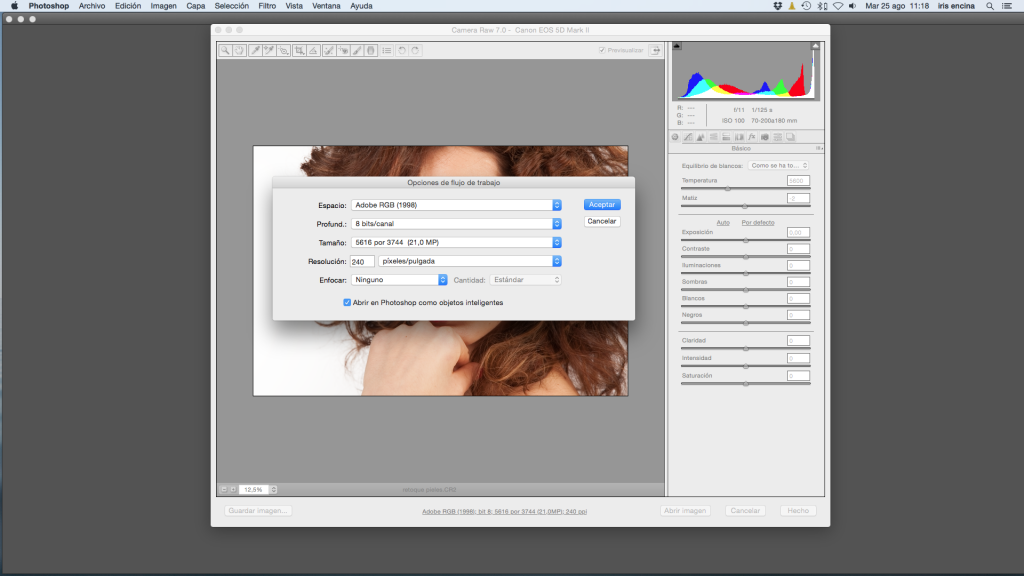Viewport: 1024px width, 576px height.
Task: Click the Resolución input field
Action: [x=362, y=261]
